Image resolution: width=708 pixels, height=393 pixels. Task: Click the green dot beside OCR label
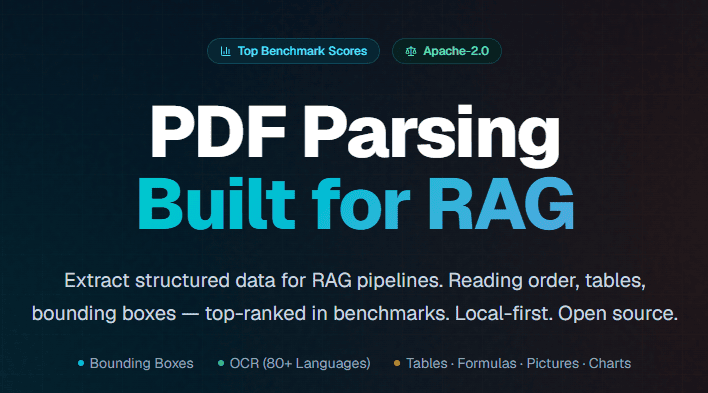point(221,363)
